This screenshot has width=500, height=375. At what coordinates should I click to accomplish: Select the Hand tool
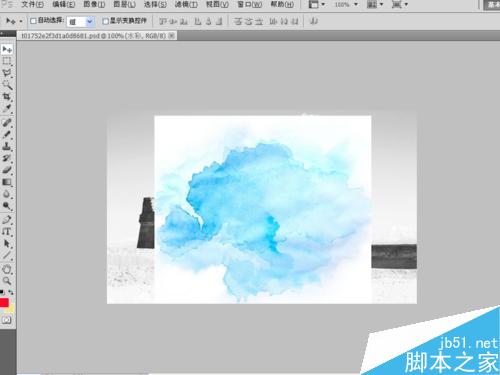coord(7,269)
